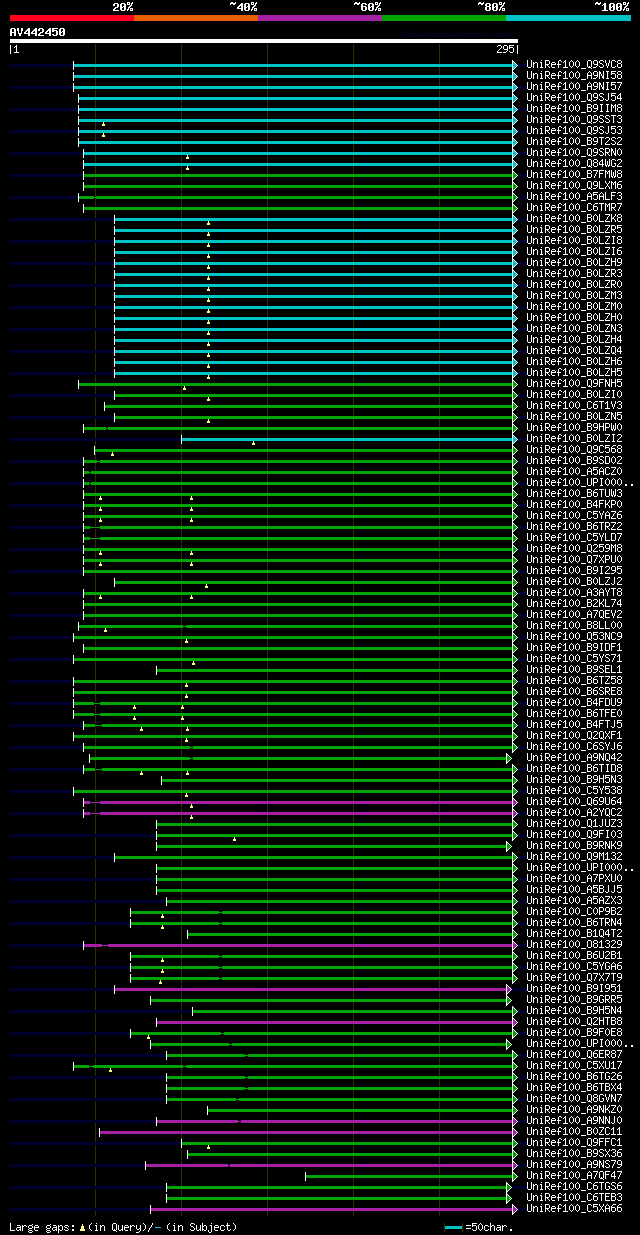Select the UniRef100_B7FMW8 label
This screenshot has width=640, height=1235.
point(574,174)
